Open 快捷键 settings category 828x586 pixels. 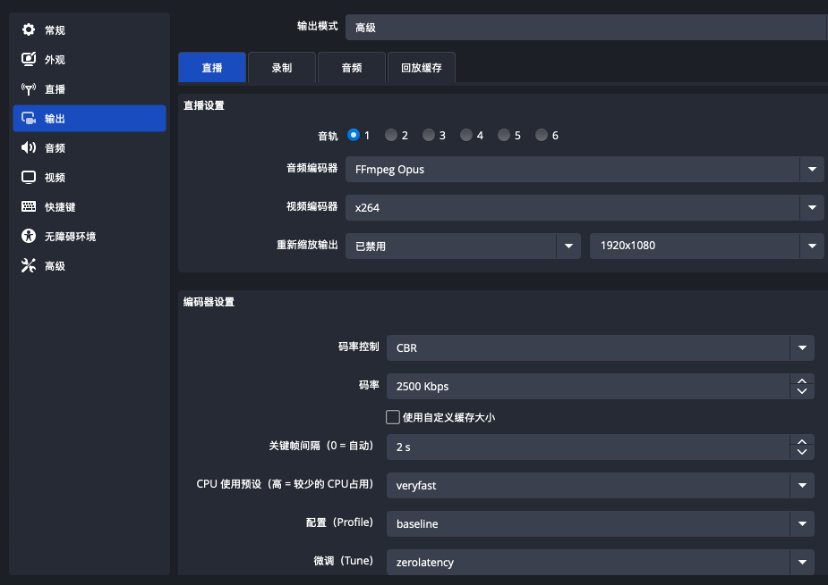(x=89, y=206)
